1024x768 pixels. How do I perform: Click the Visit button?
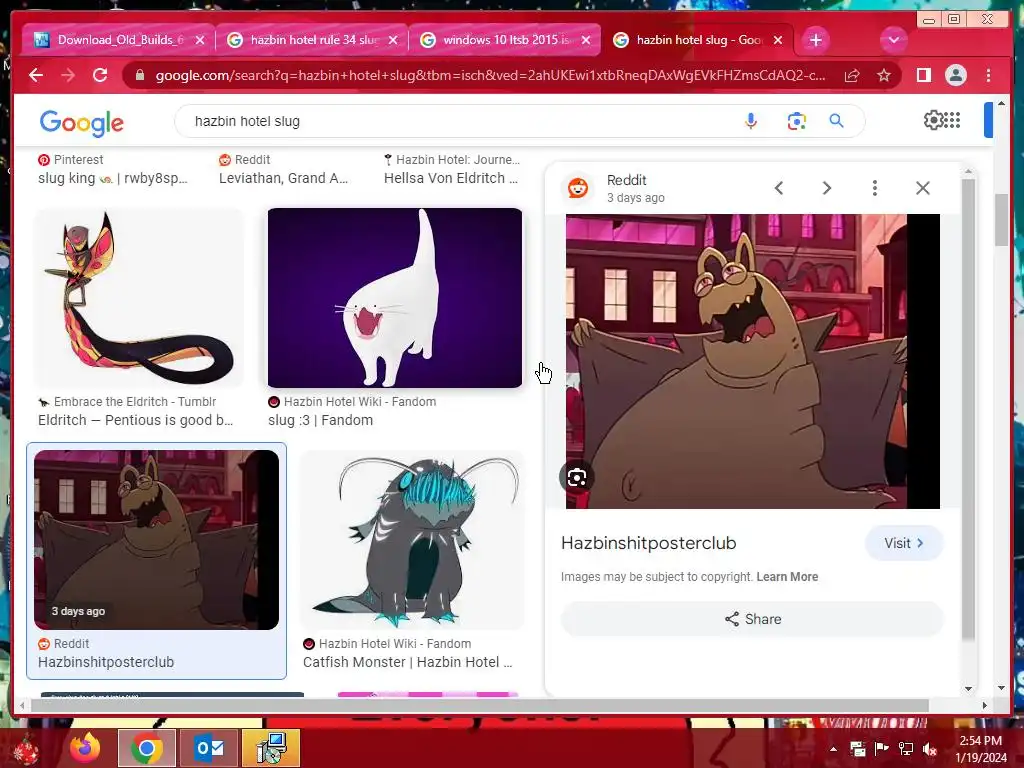904,543
